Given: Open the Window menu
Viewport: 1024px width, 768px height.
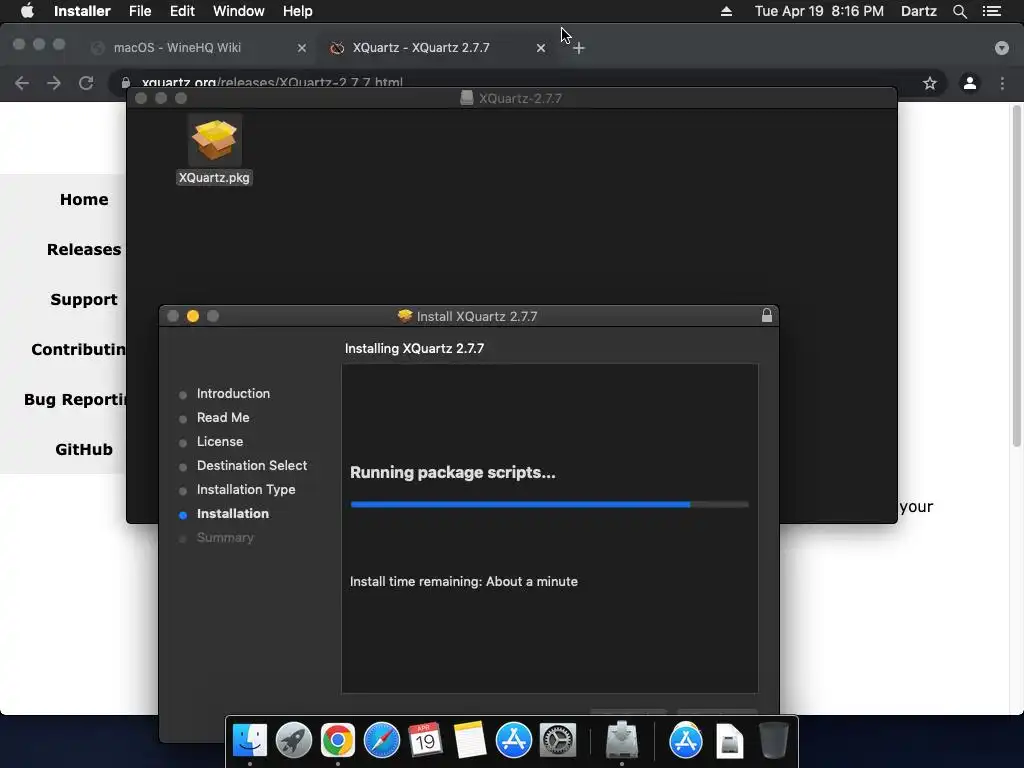Looking at the screenshot, I should [x=238, y=11].
